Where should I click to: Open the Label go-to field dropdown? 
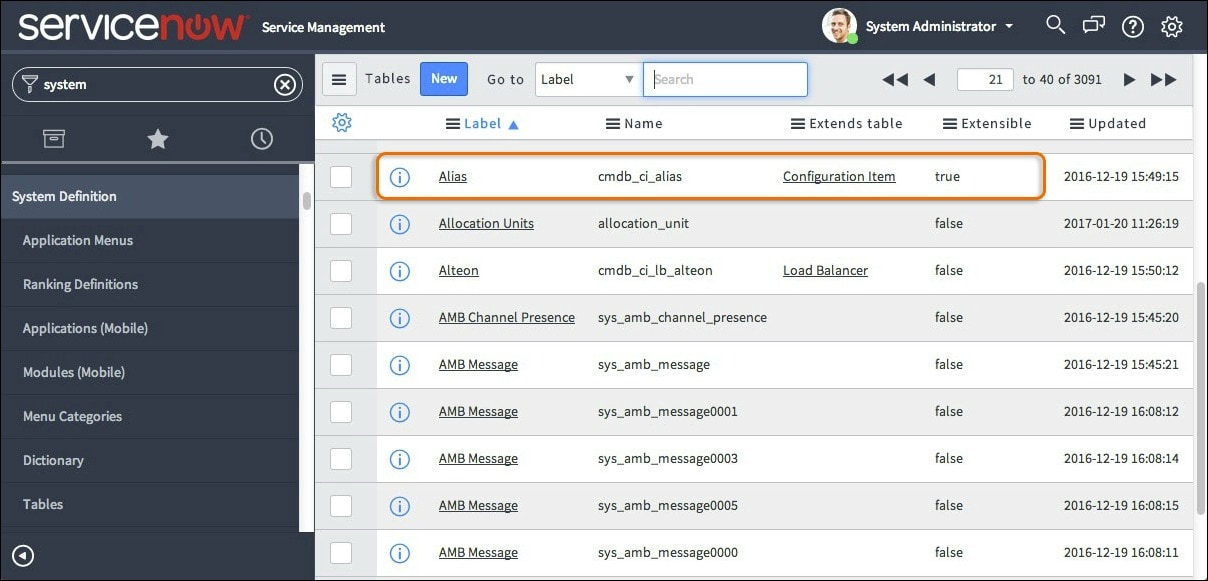point(587,79)
